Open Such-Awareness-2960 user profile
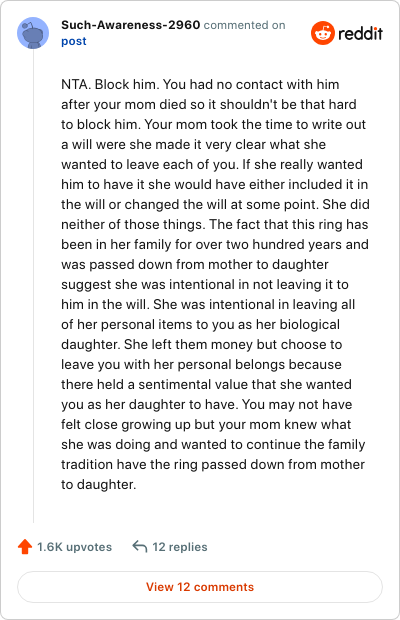The width and height of the screenshot is (400, 620). tap(130, 25)
